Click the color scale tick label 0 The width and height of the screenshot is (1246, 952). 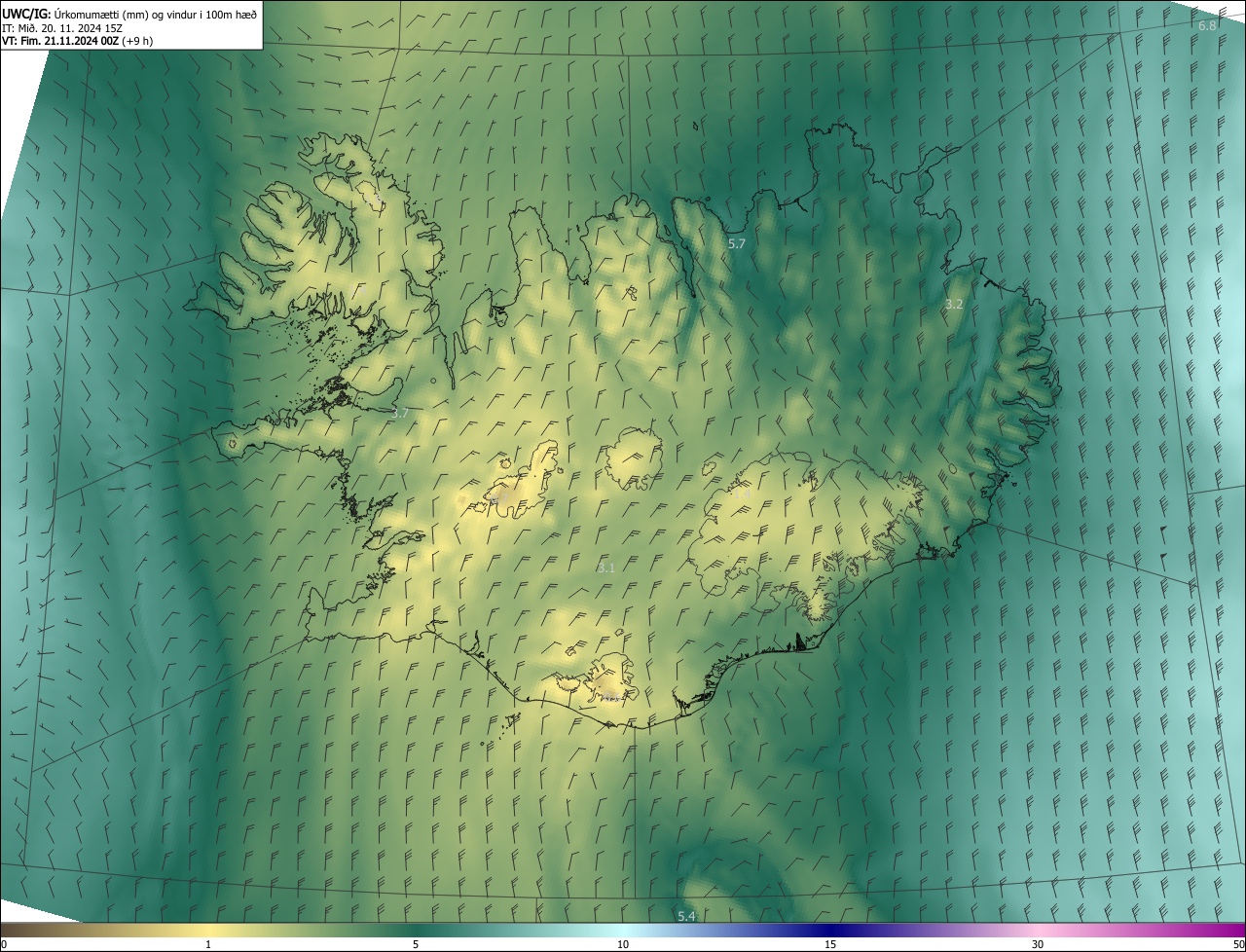(4, 944)
